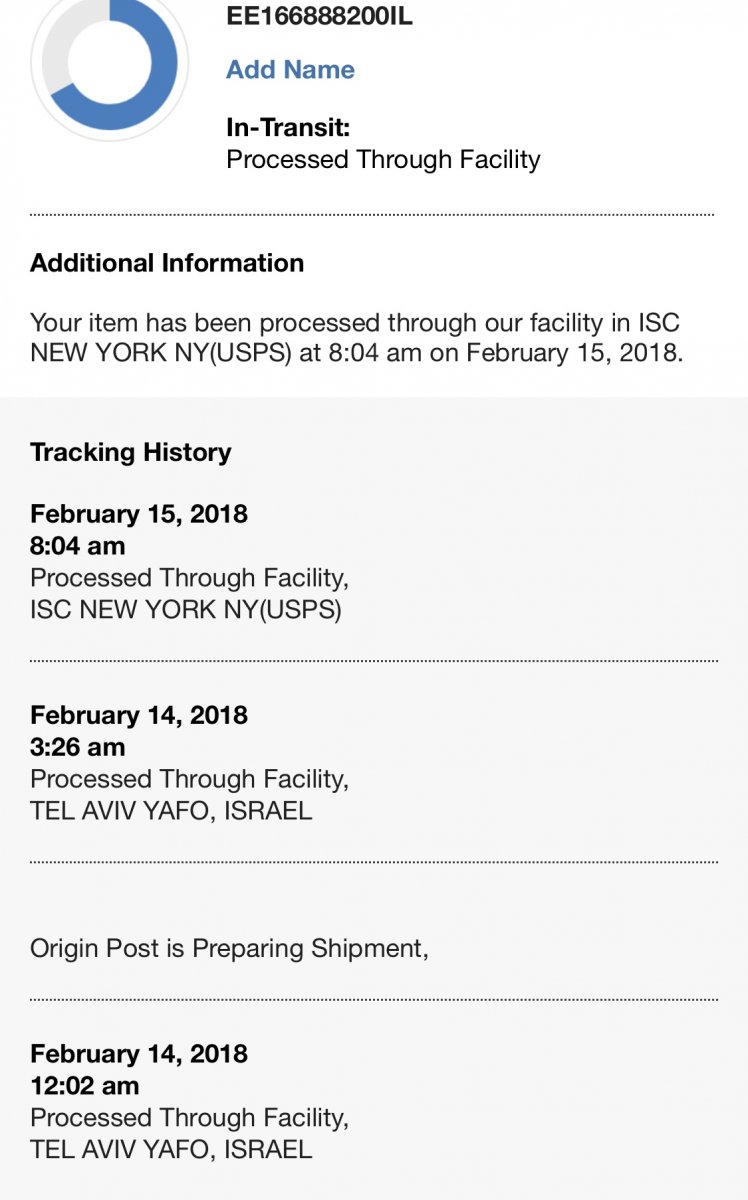Click the 3:26 am timestamp
This screenshot has width=748, height=1200.
[x=78, y=747]
